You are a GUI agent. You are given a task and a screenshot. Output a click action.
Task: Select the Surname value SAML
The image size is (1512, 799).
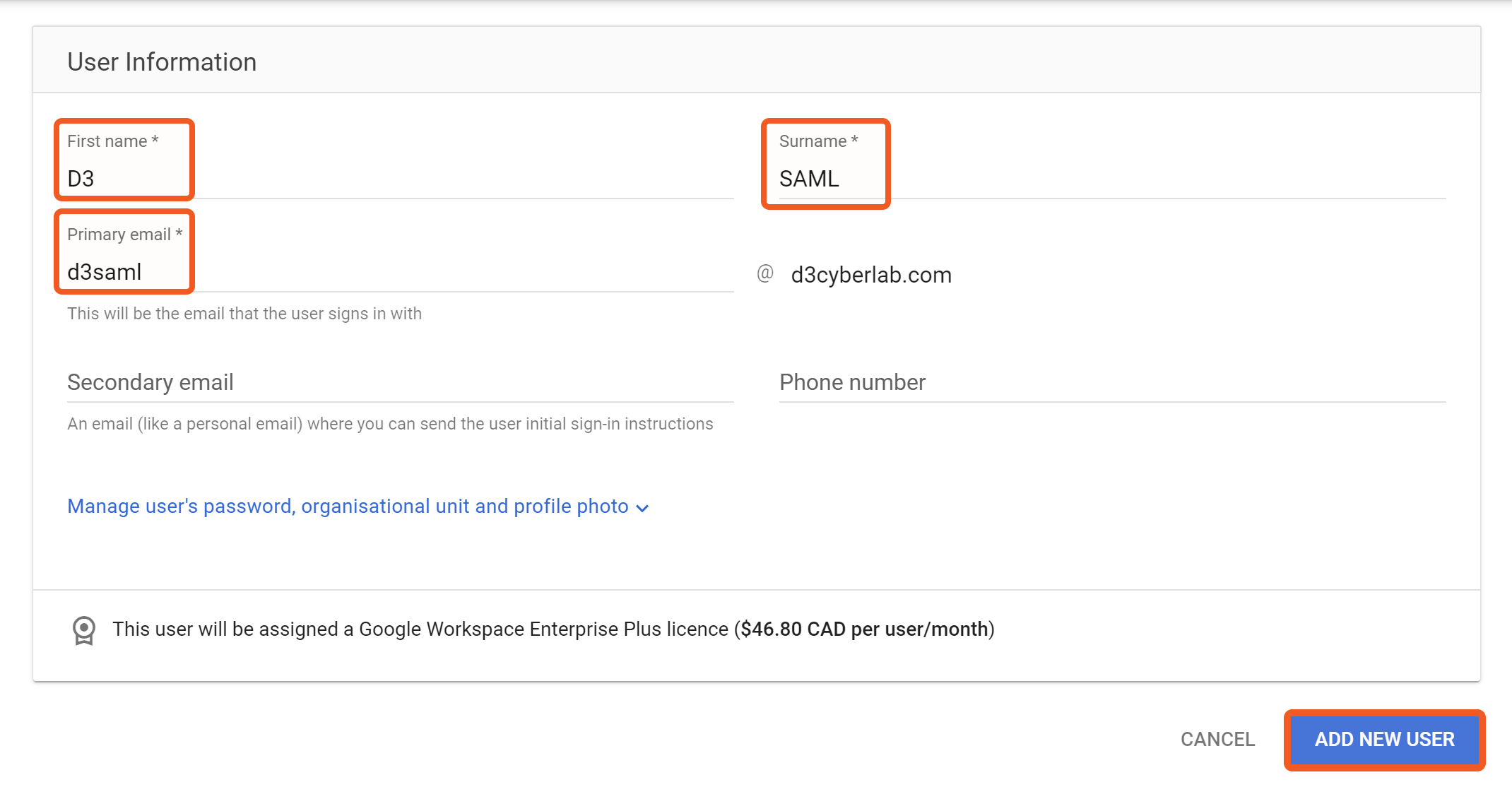(x=809, y=179)
